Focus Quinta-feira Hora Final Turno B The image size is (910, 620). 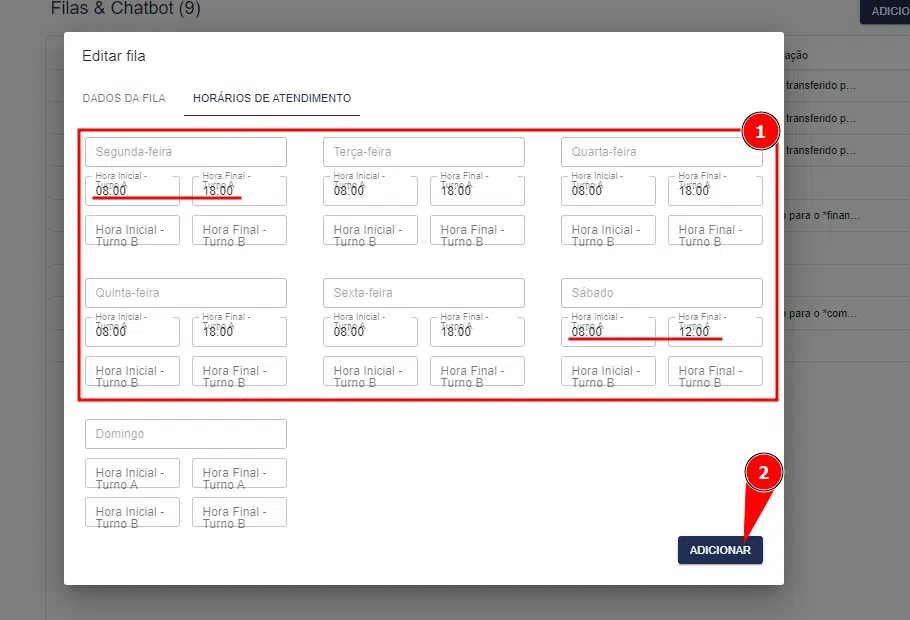pyautogui.click(x=239, y=371)
